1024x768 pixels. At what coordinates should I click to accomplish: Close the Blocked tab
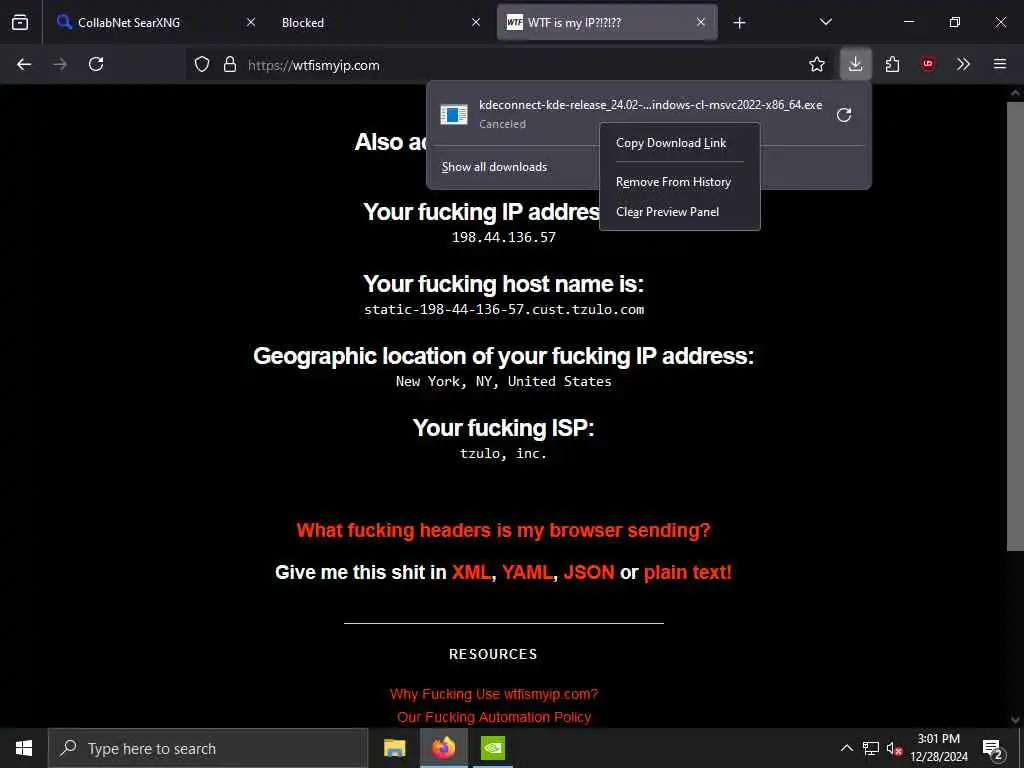click(476, 22)
